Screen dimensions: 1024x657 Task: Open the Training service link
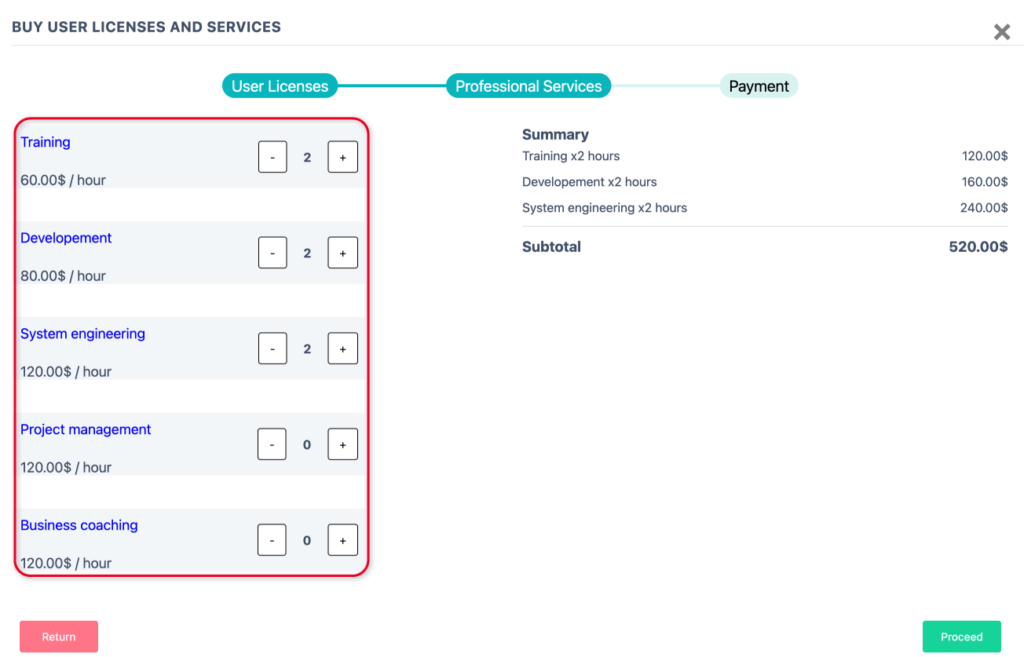[45, 142]
